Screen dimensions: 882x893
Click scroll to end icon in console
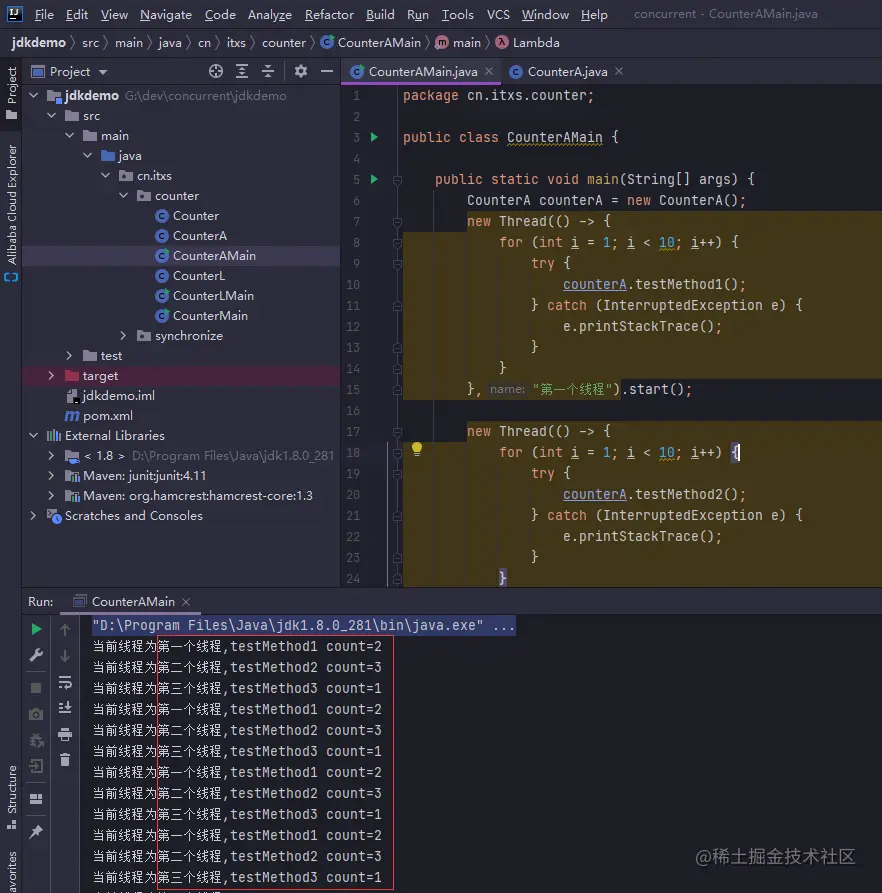coord(65,708)
